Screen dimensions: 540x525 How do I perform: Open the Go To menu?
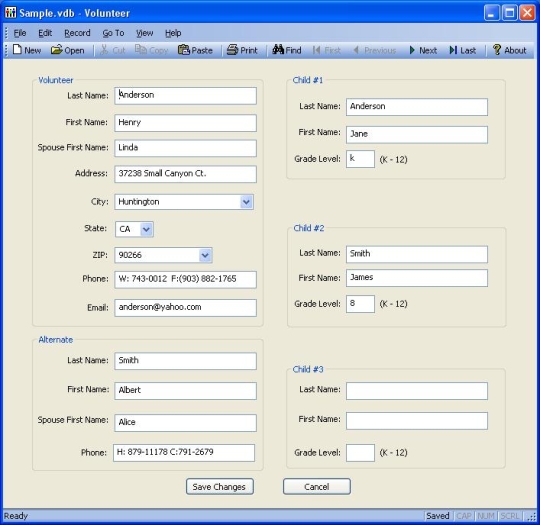(113, 33)
